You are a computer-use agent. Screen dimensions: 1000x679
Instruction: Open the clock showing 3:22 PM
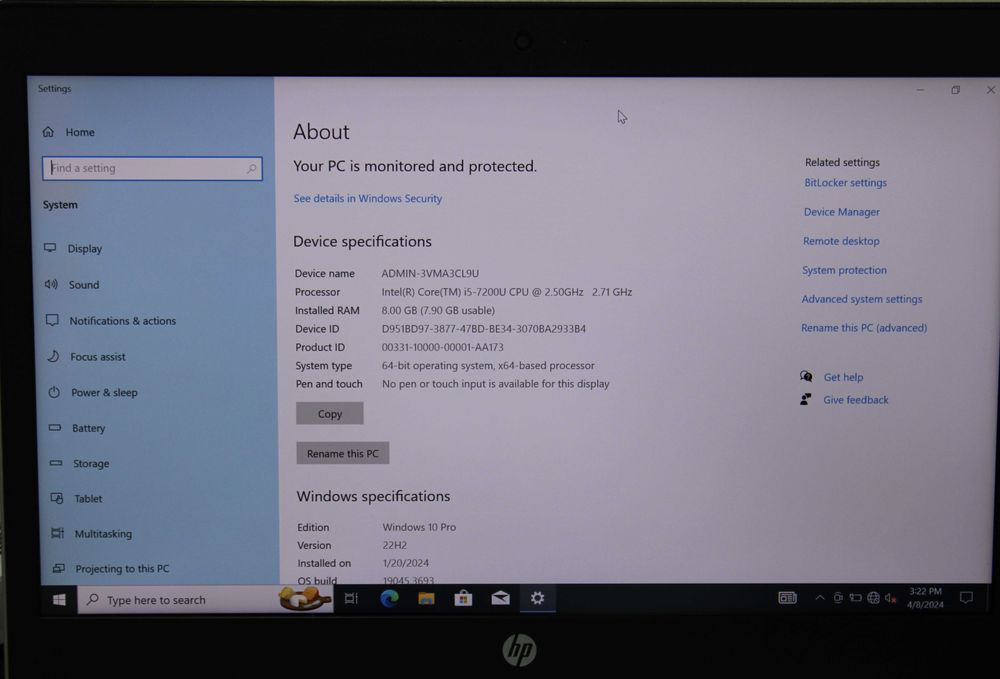[x=925, y=597]
